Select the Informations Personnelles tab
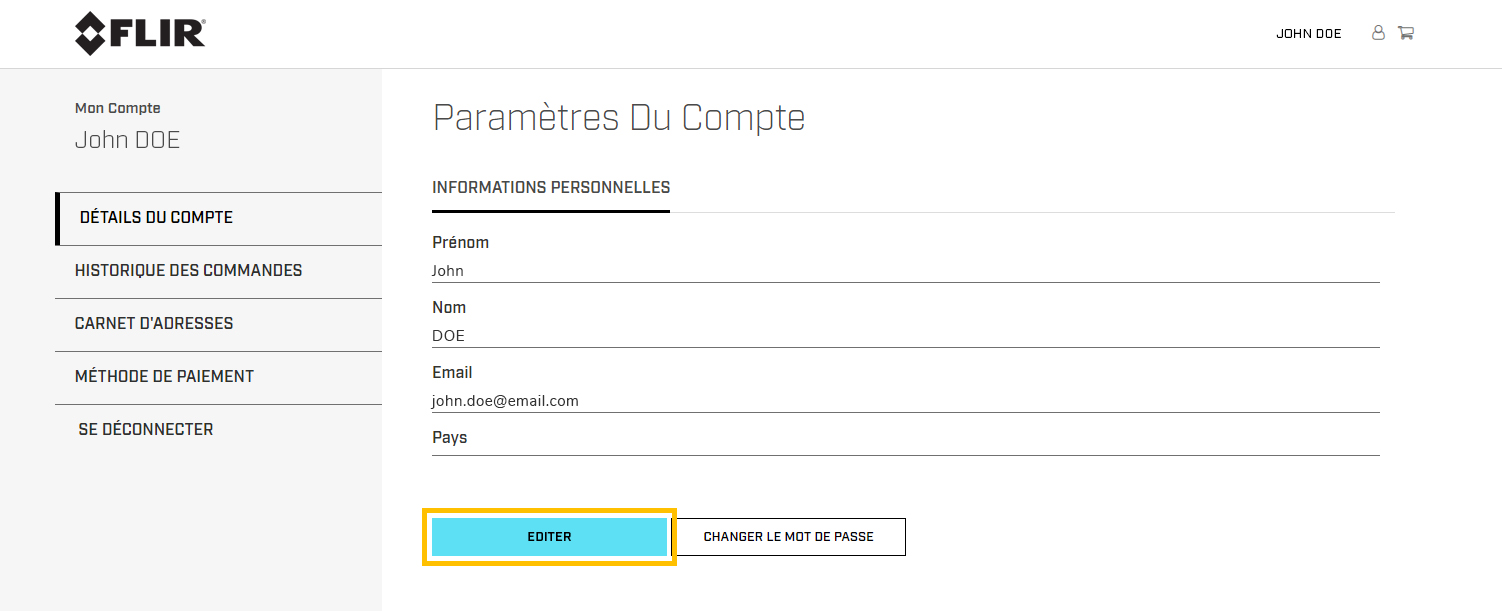This screenshot has width=1502, height=611. tap(551, 188)
